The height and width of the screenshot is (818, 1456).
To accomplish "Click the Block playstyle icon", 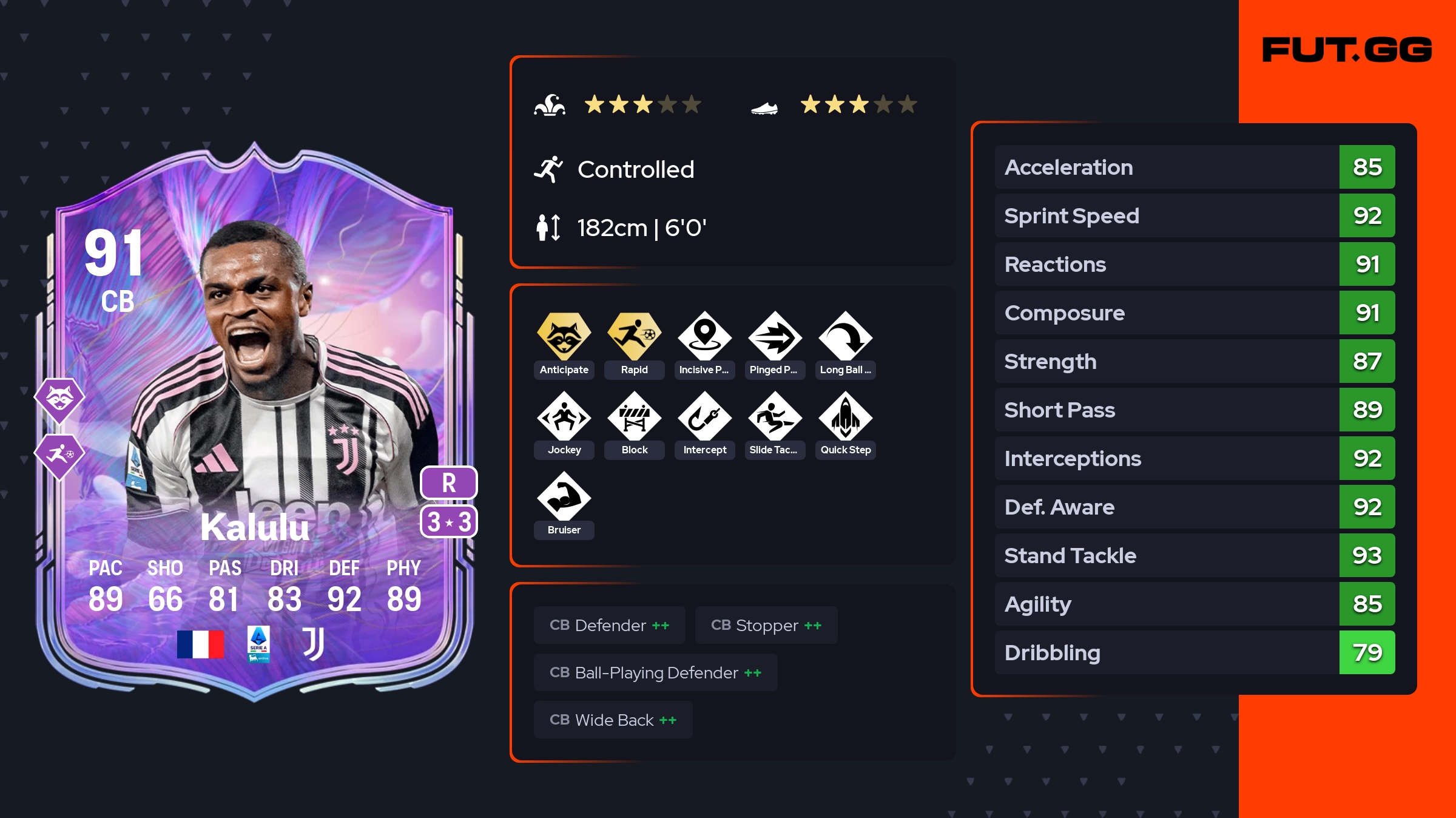I will 634,416.
